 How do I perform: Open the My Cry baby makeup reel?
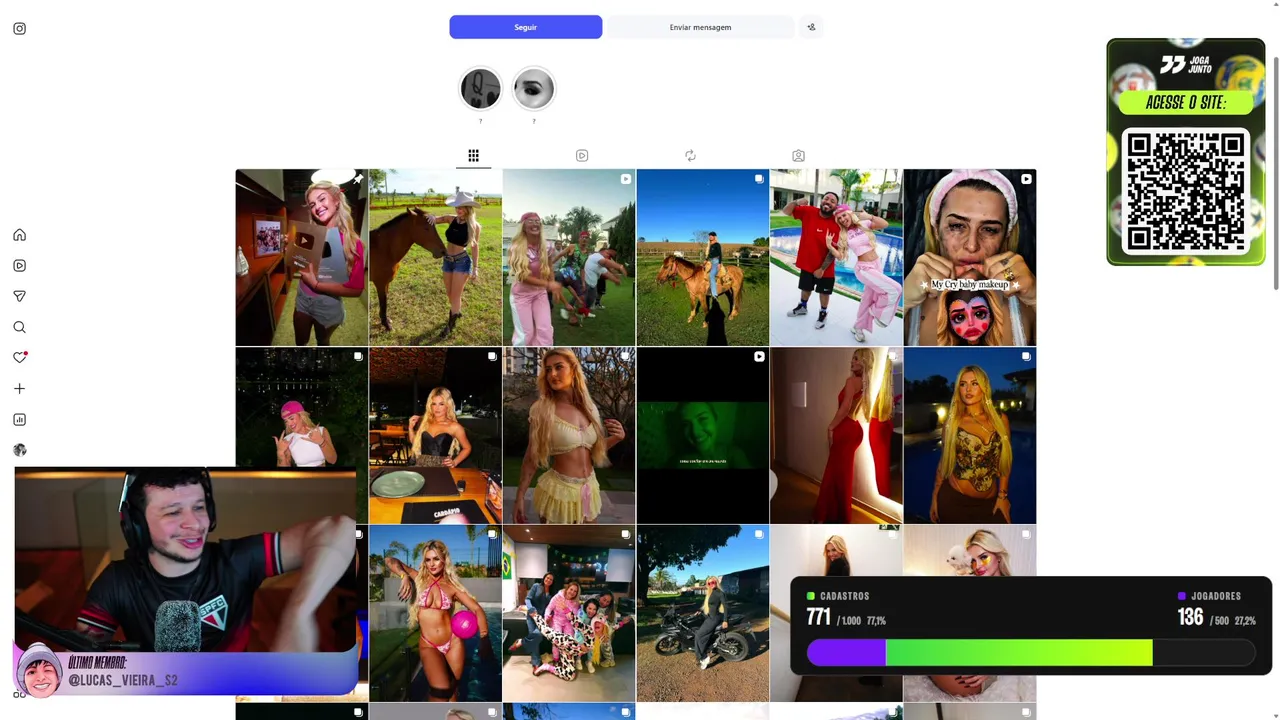click(x=970, y=257)
